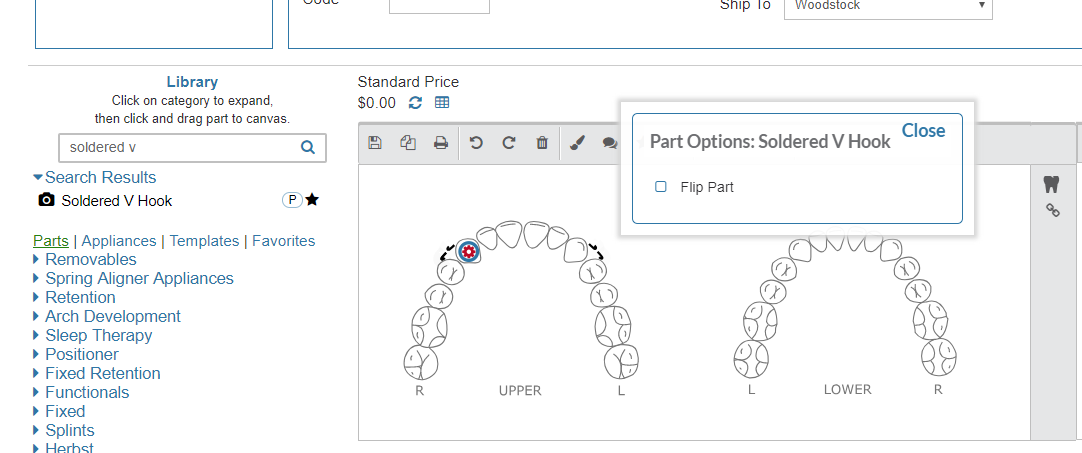Viewport: 1082px width, 453px height.
Task: Click the $0.00 price value
Action: pyautogui.click(x=377, y=103)
